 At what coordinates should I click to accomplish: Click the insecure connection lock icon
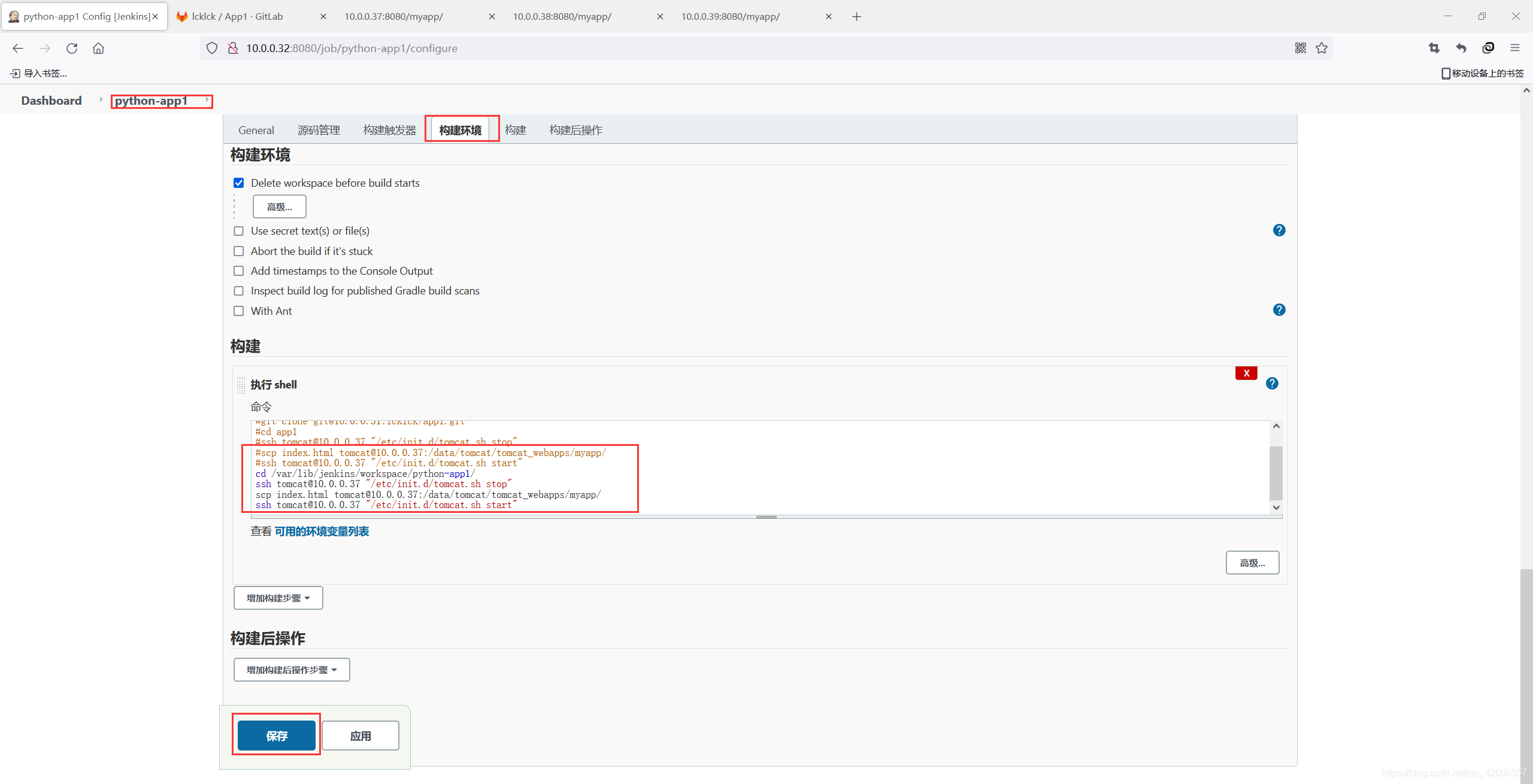point(233,48)
